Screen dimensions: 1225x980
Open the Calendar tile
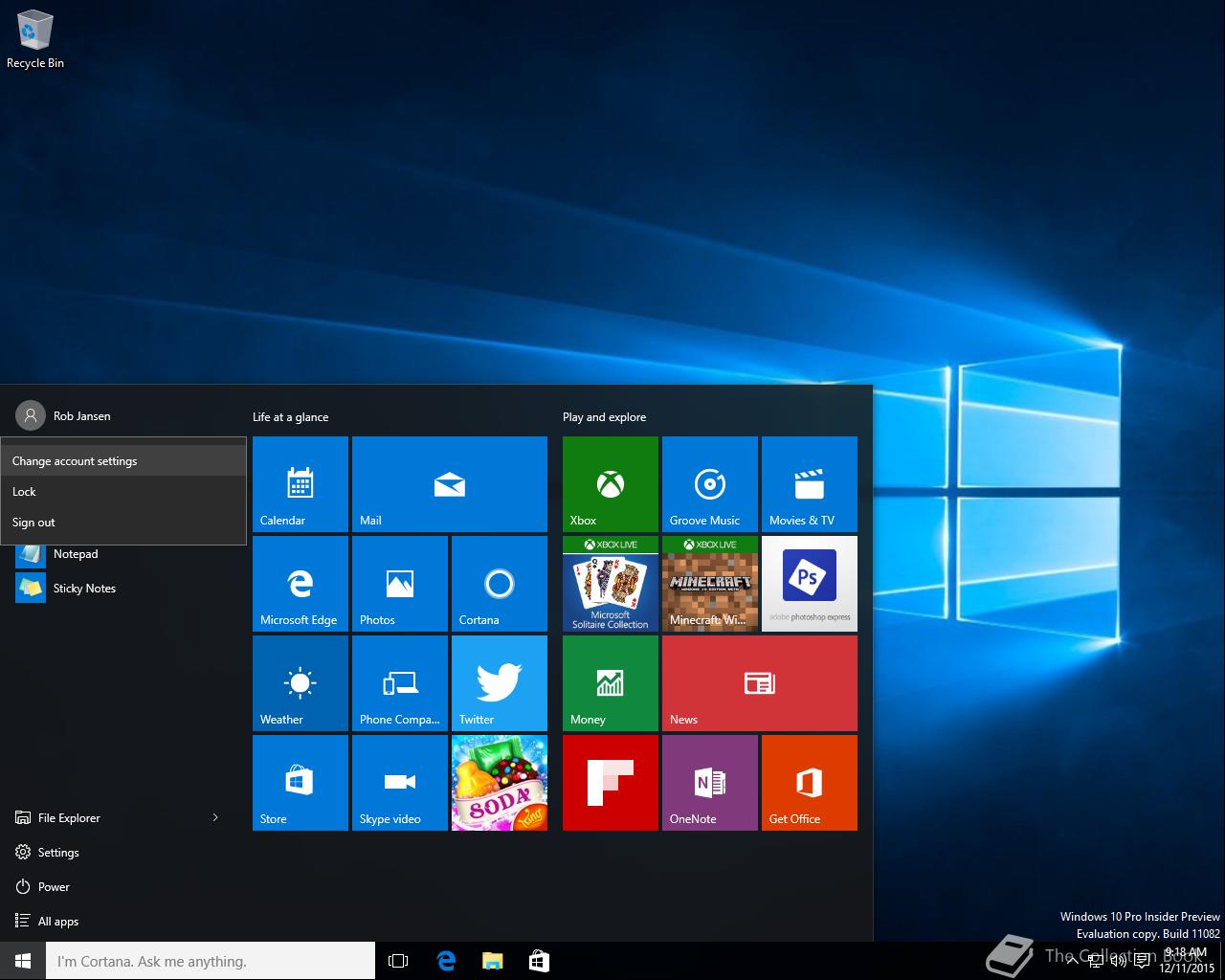[301, 484]
